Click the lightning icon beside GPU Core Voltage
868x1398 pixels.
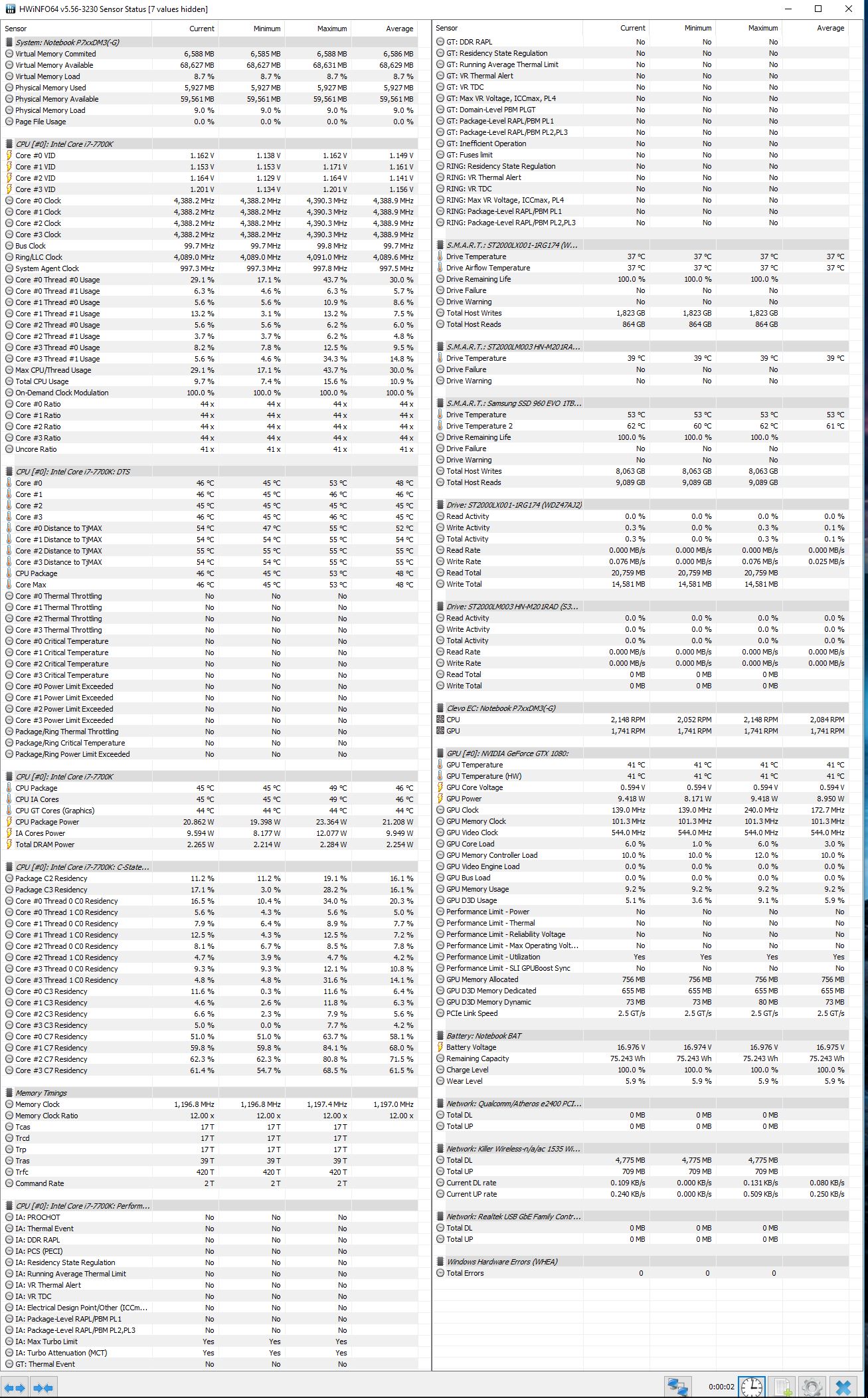tap(440, 787)
